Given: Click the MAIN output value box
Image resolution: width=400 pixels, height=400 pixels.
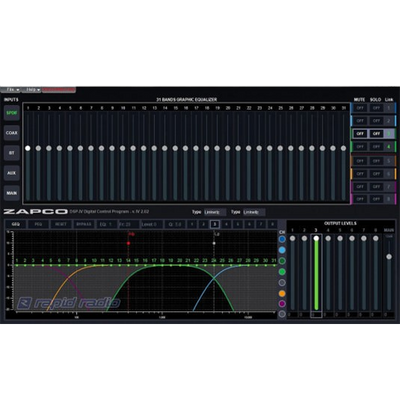Looking at the screenshot, I should 389,315.
